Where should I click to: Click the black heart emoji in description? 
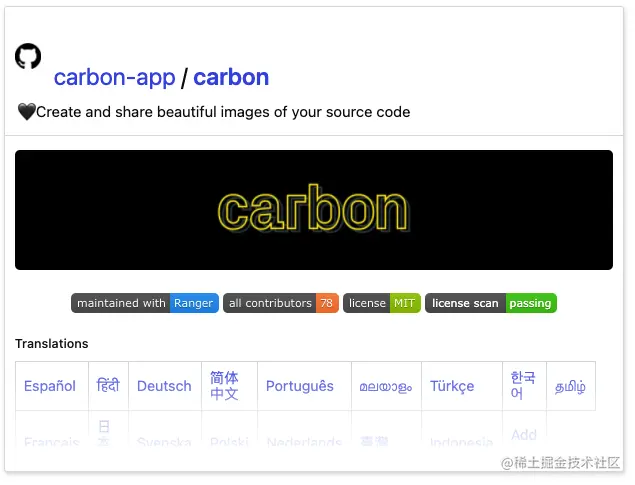point(27,112)
